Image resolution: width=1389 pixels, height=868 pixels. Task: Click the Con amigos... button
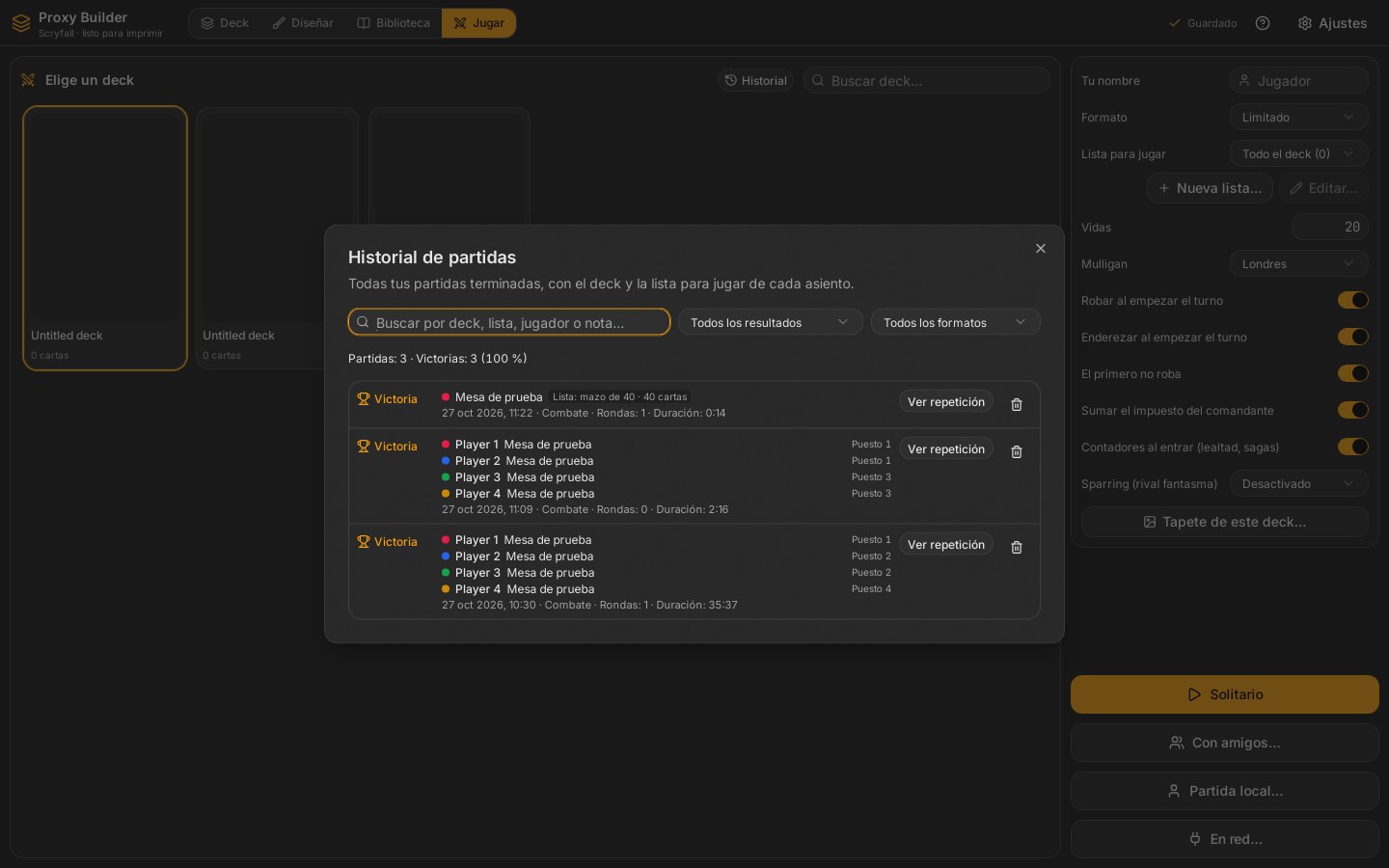[1224, 743]
